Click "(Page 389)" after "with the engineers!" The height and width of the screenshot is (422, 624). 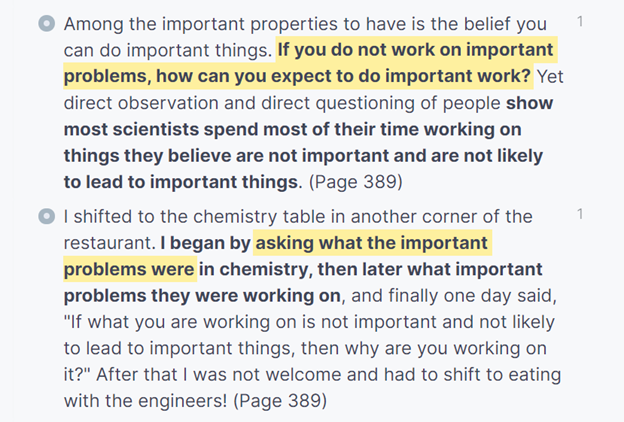point(280,401)
